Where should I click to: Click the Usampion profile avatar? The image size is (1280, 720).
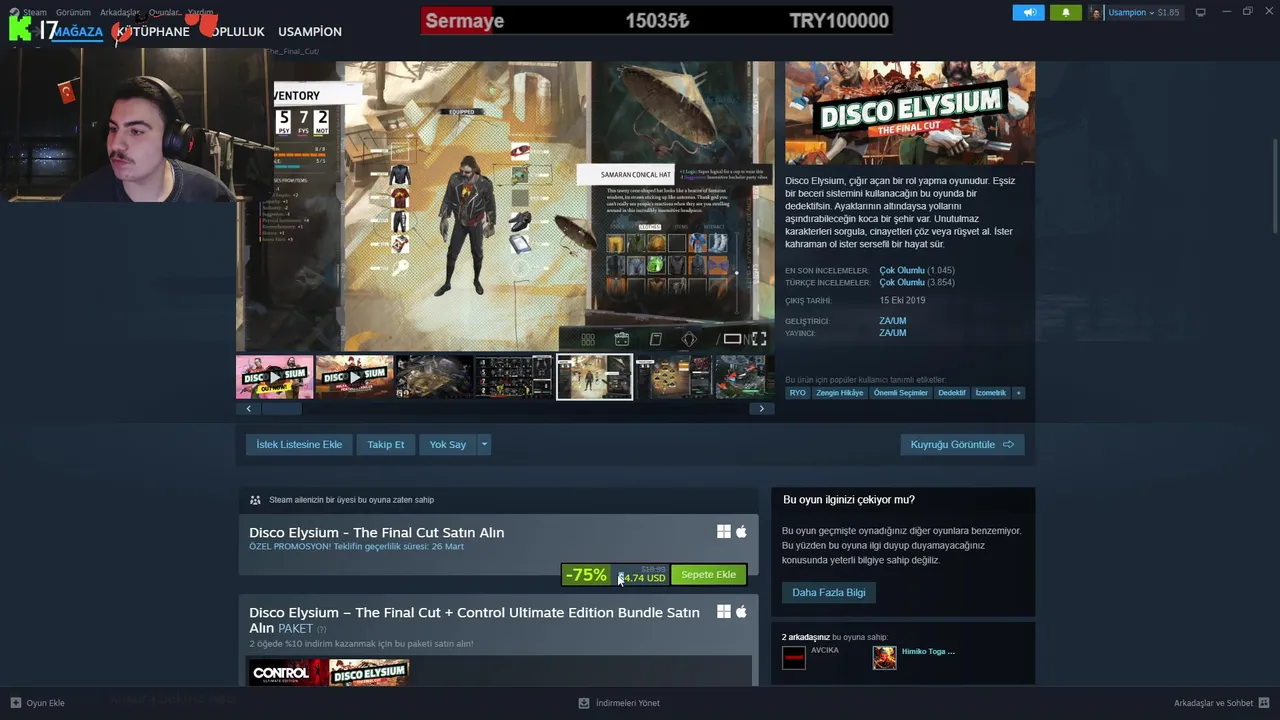click(1096, 12)
